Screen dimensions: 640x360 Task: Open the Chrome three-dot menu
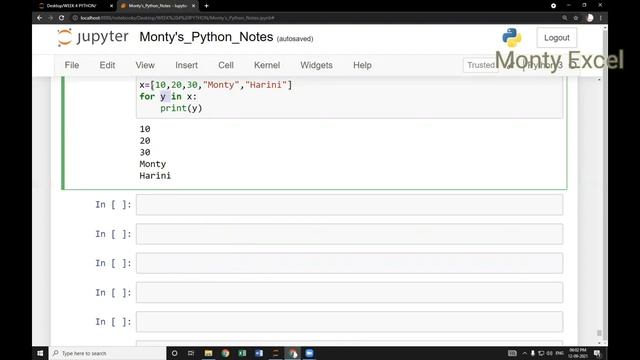601,18
